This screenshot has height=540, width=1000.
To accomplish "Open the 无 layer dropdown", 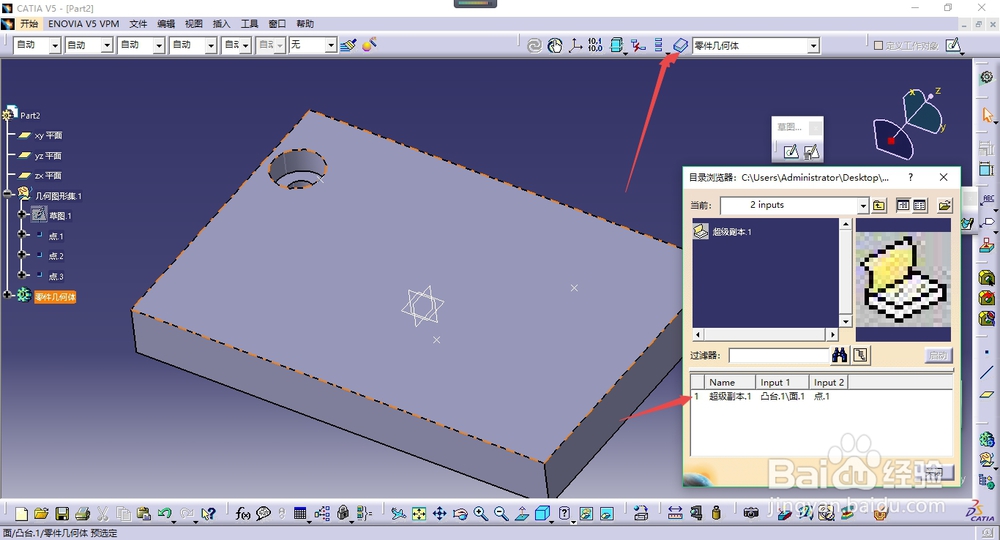I will [x=330, y=45].
